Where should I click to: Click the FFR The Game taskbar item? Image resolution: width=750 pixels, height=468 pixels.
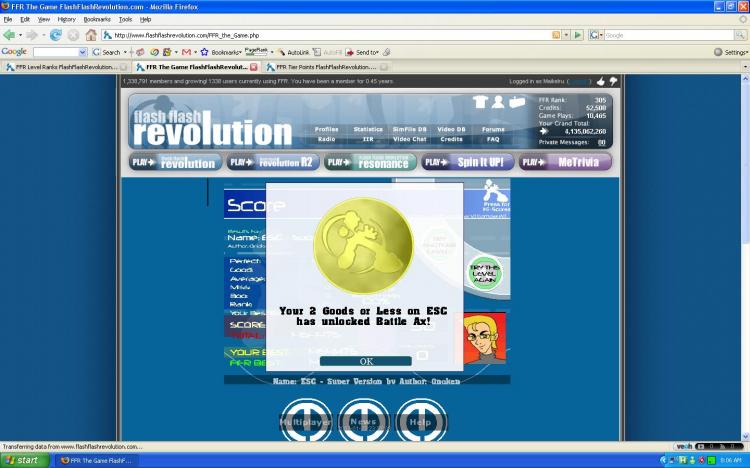(x=96, y=460)
